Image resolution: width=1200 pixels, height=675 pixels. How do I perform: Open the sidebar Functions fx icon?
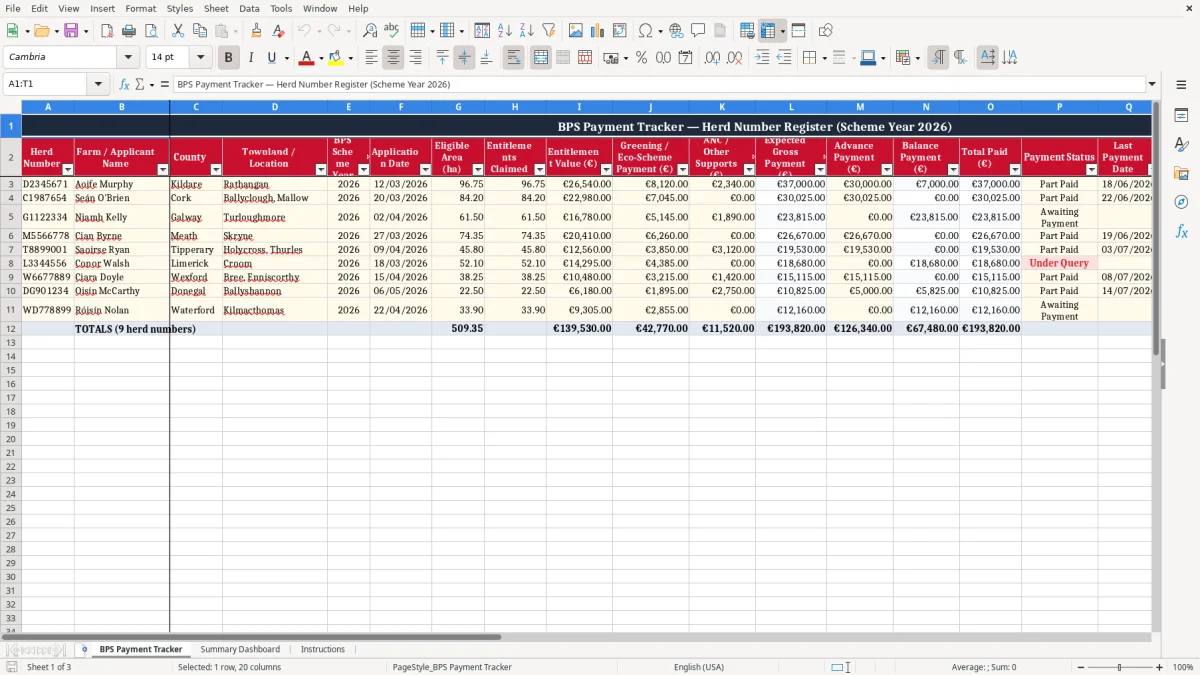point(1181,231)
